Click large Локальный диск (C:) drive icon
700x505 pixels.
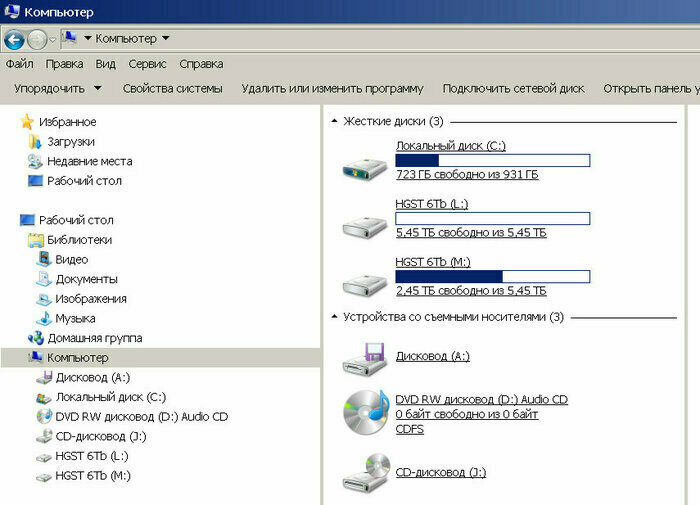point(365,168)
